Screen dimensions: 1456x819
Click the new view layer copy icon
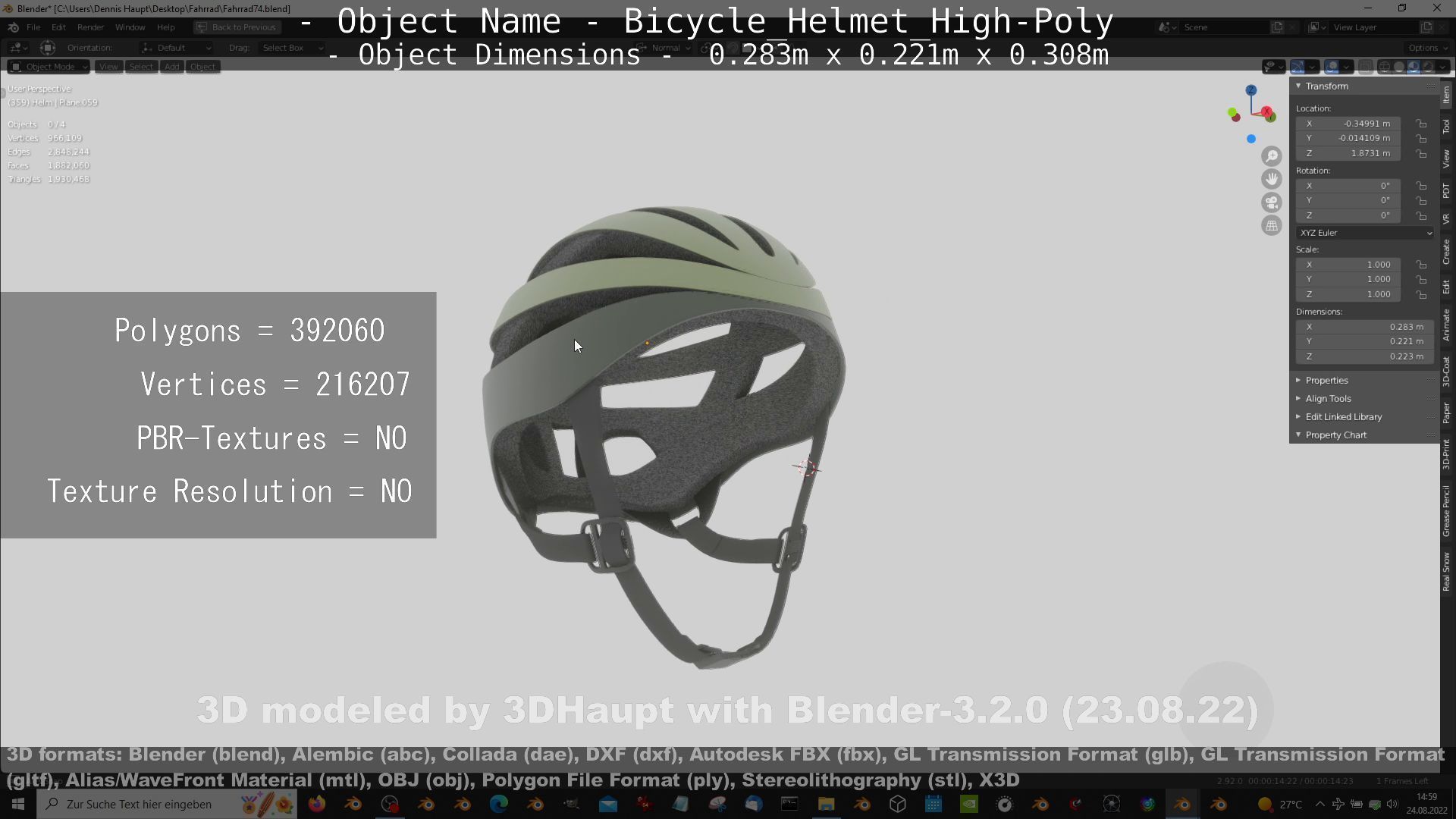coord(1426,27)
